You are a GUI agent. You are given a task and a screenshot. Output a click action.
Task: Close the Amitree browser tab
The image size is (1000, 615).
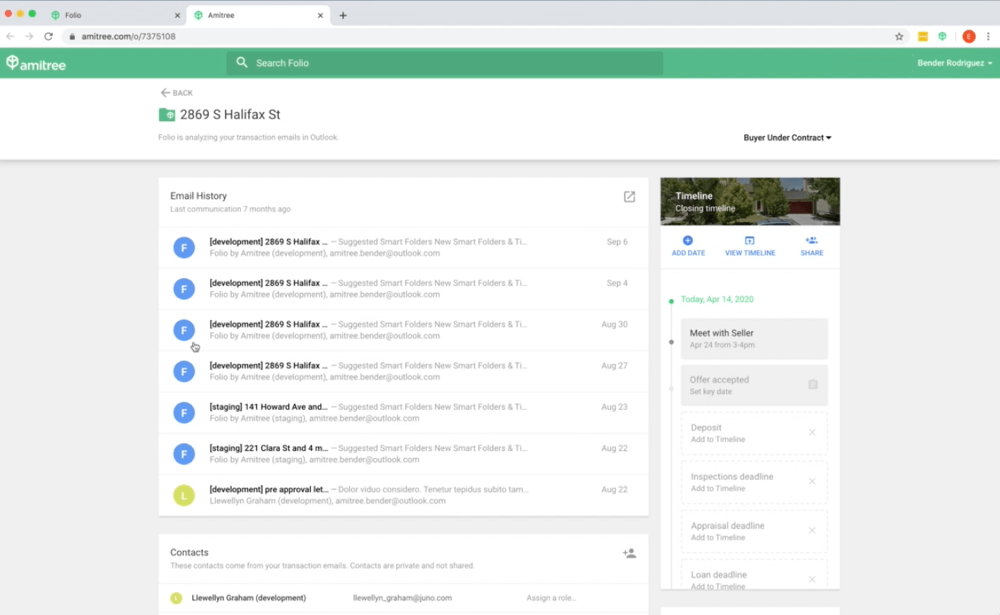320,15
